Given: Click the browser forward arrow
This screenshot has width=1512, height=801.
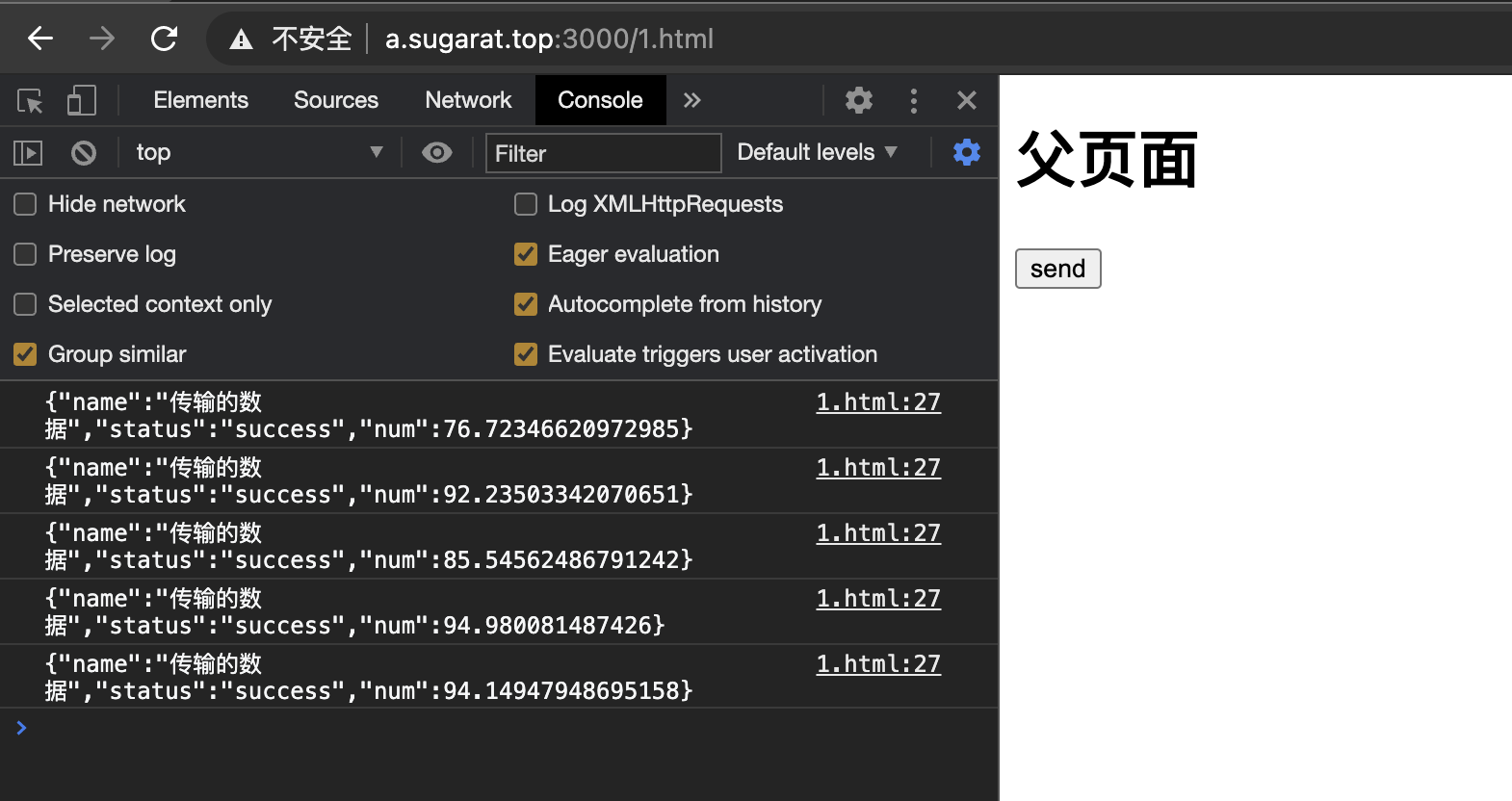Looking at the screenshot, I should pyautogui.click(x=101, y=39).
